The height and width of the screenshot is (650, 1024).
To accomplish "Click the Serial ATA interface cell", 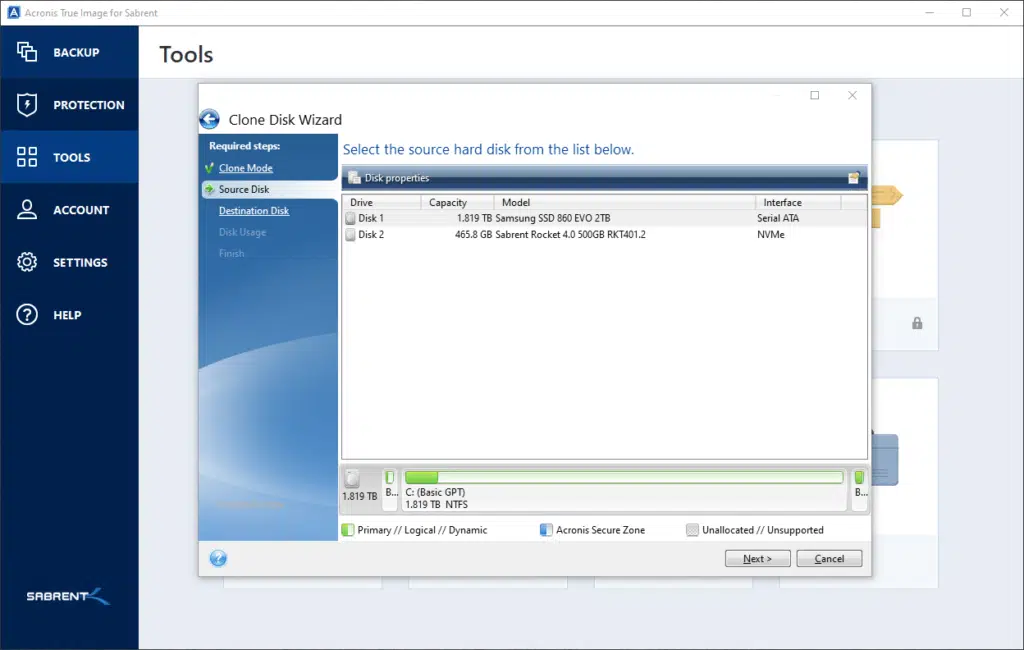I will (x=778, y=218).
